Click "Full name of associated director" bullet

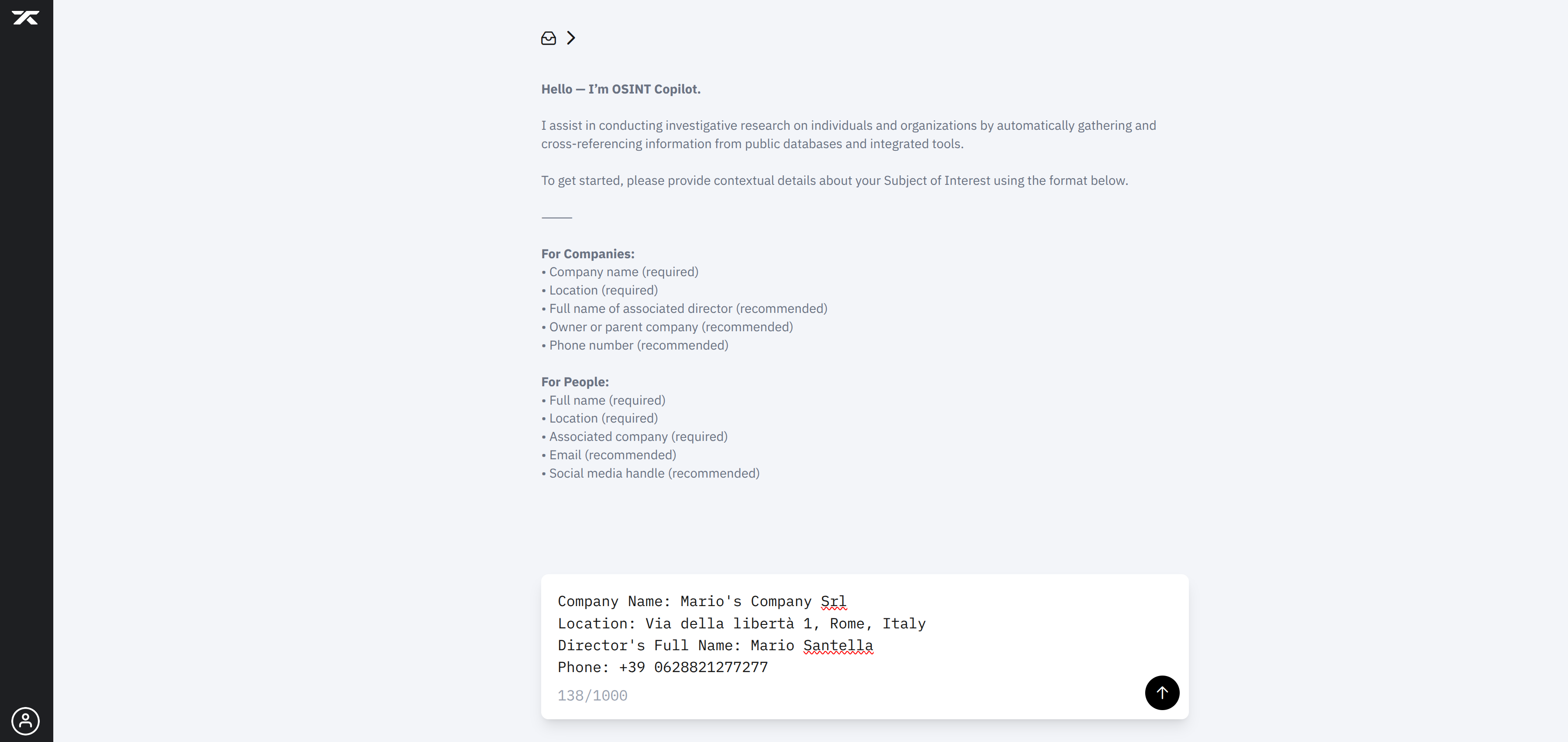(688, 309)
